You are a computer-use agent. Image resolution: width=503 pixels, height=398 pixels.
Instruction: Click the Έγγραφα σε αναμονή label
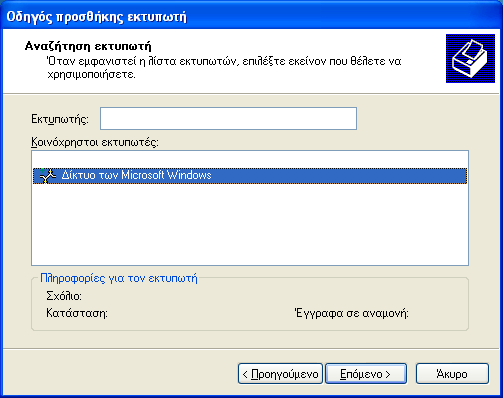(x=352, y=313)
